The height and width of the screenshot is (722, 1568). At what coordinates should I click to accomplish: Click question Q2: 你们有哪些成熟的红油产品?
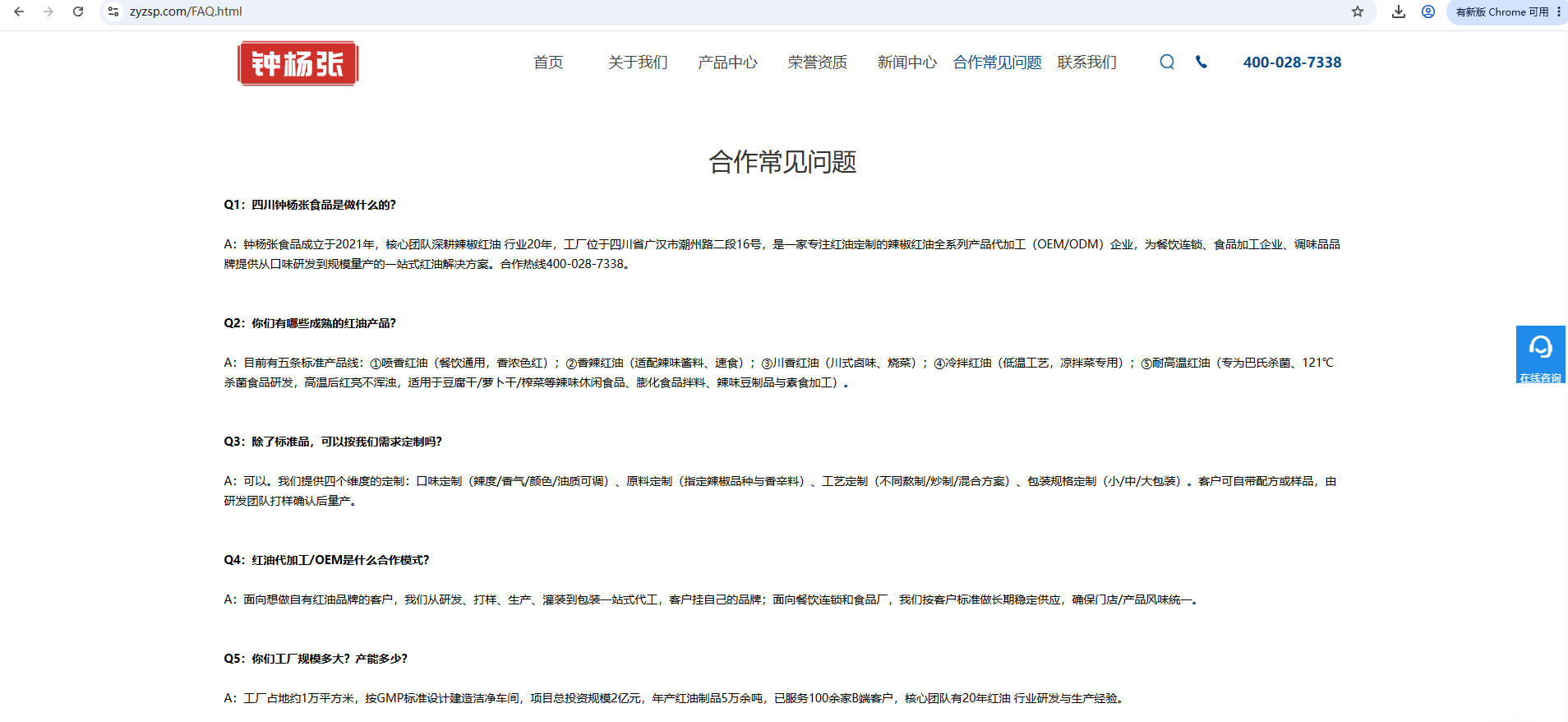tap(310, 323)
